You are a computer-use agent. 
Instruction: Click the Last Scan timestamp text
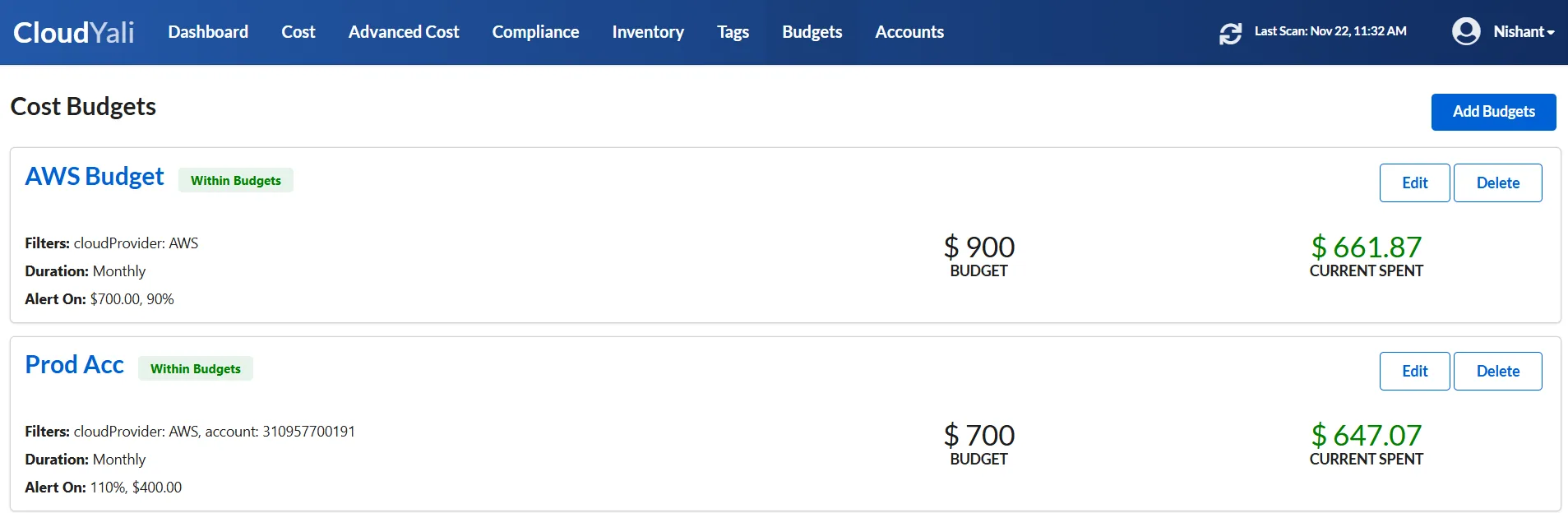coord(1330,31)
